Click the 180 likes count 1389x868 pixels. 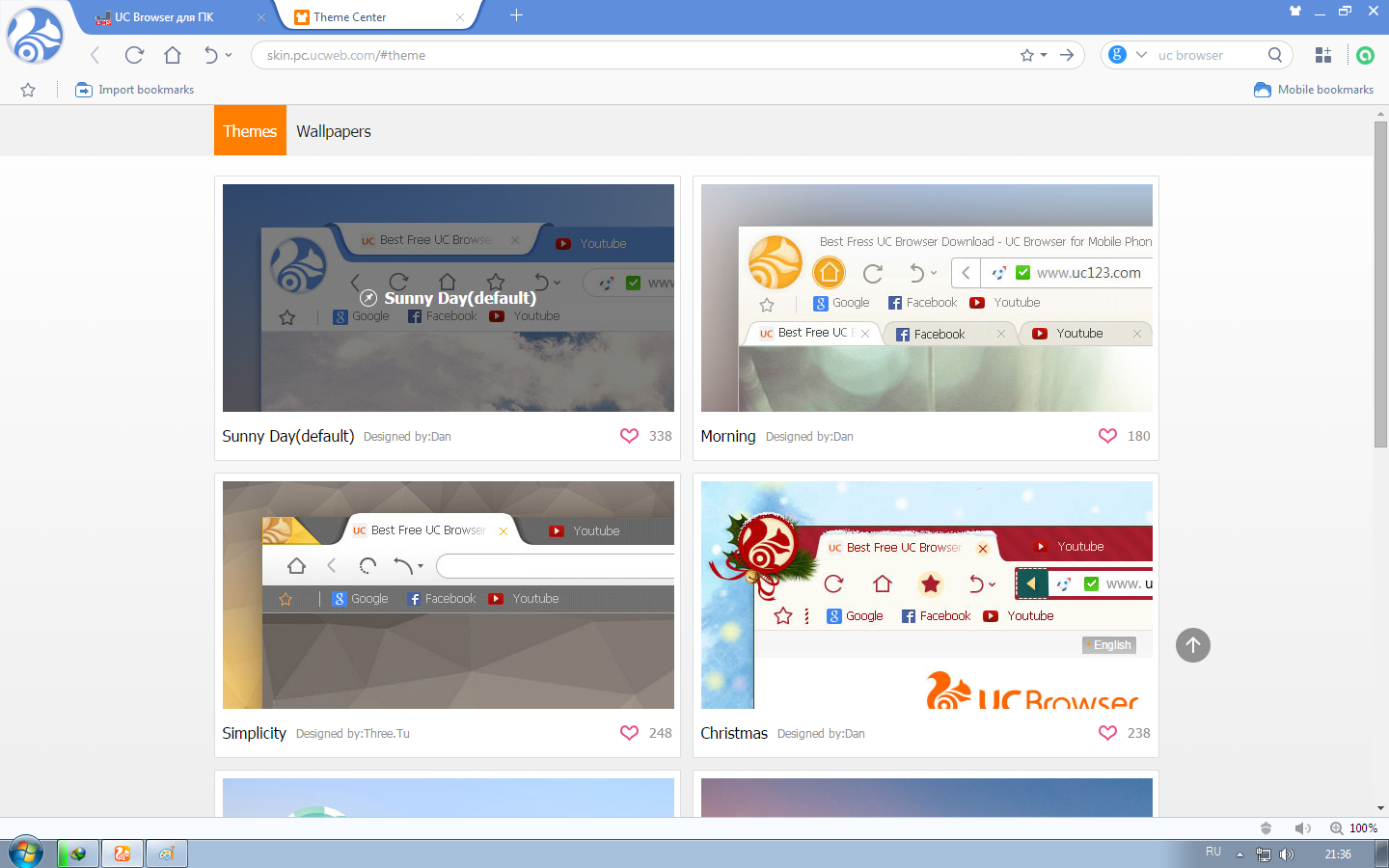[1139, 436]
